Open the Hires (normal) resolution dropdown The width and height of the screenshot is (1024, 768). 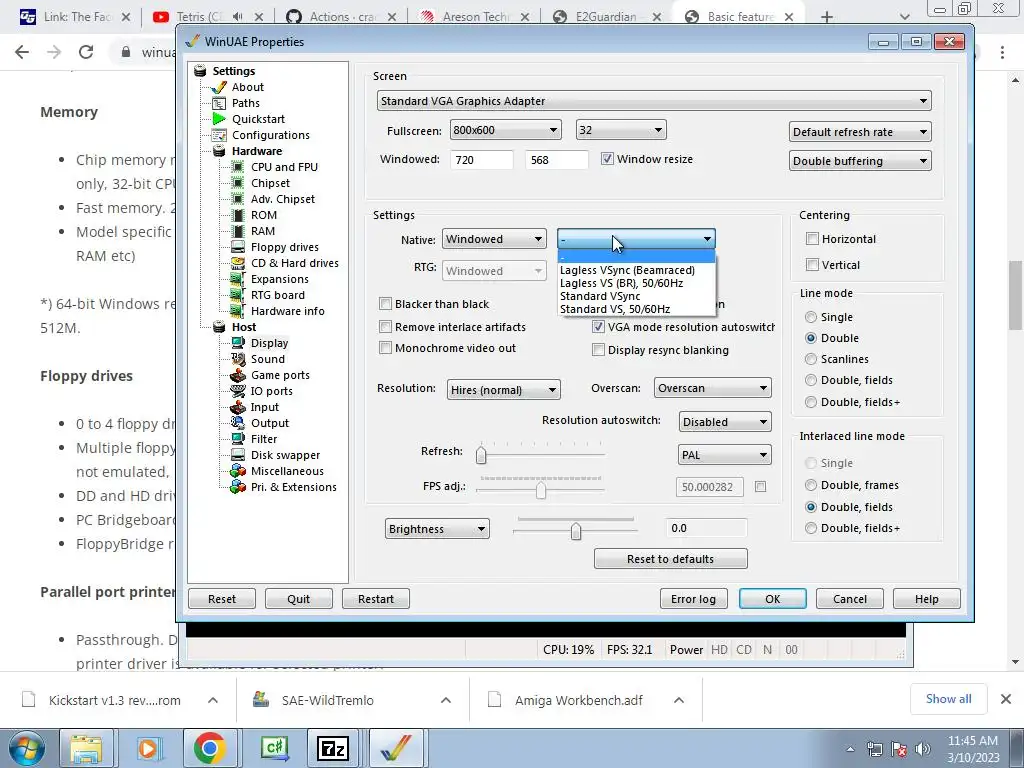pos(504,390)
